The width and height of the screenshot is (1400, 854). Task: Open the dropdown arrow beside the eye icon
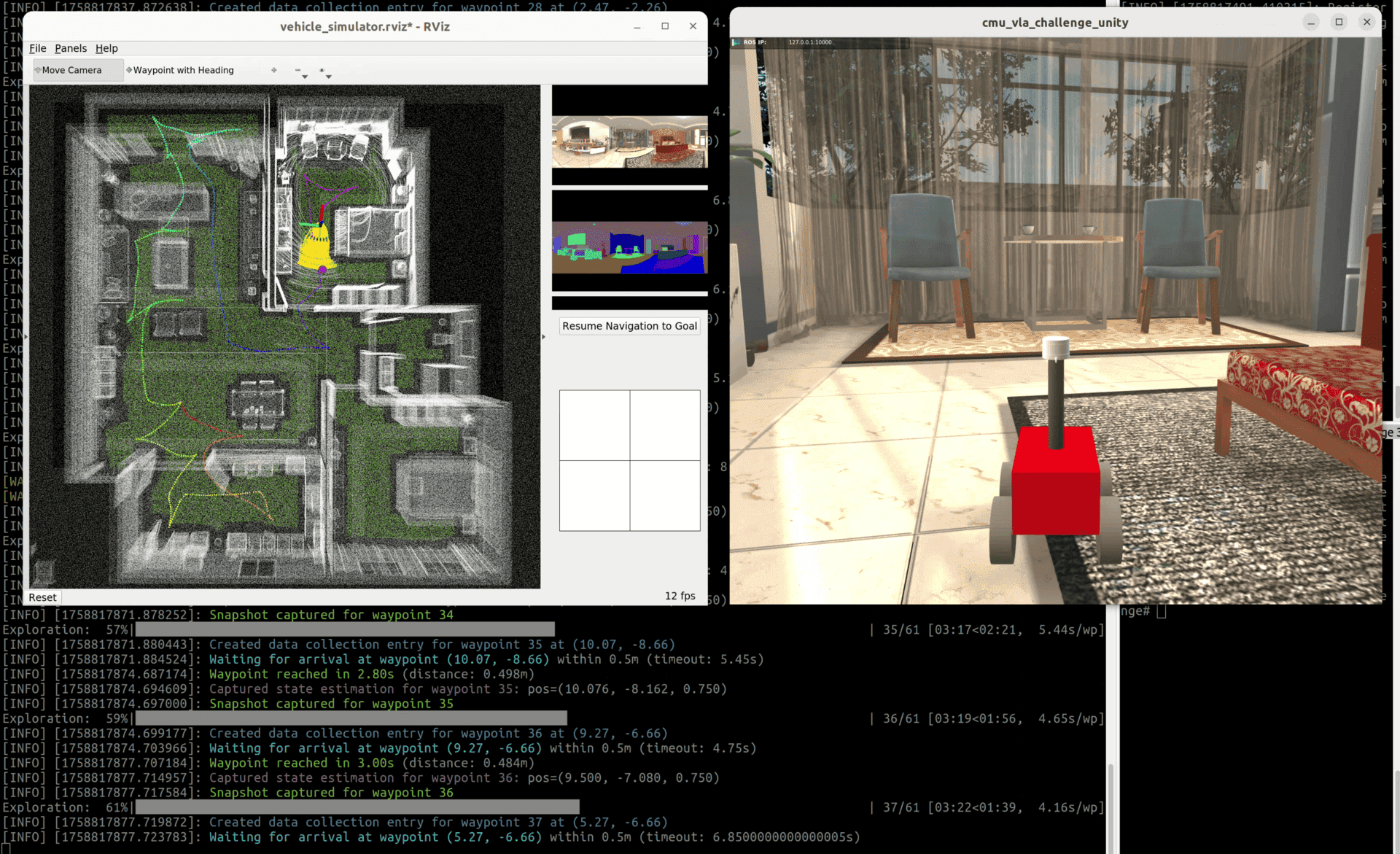[x=328, y=77]
